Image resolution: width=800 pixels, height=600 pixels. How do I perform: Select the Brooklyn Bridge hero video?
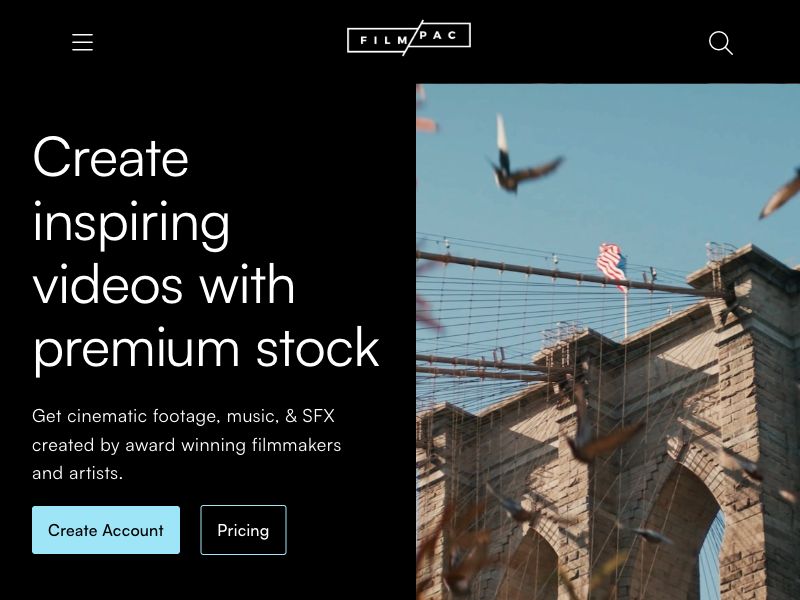coord(608,342)
